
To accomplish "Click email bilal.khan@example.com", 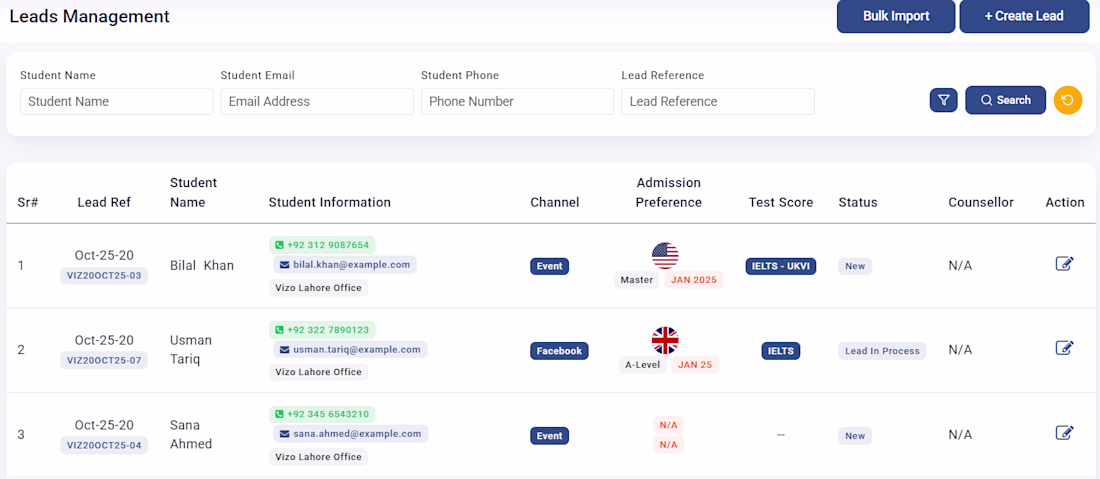I will click(x=345, y=265).
